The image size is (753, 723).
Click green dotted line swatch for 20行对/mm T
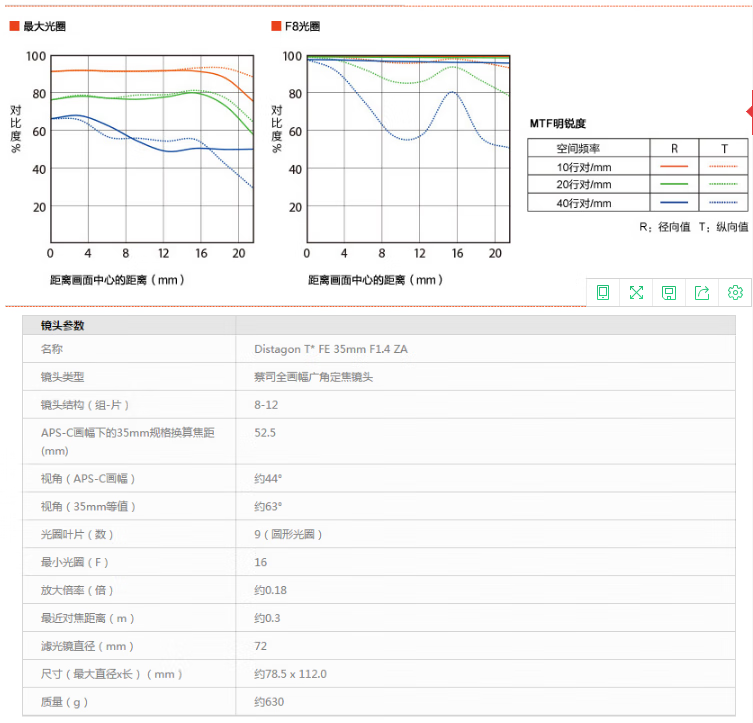(723, 184)
